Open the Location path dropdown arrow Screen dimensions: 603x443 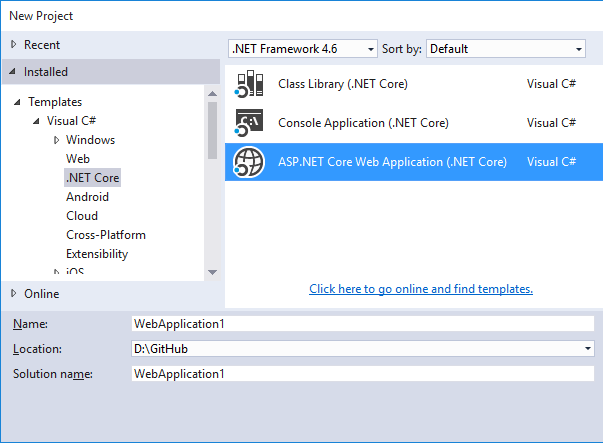tap(588, 349)
